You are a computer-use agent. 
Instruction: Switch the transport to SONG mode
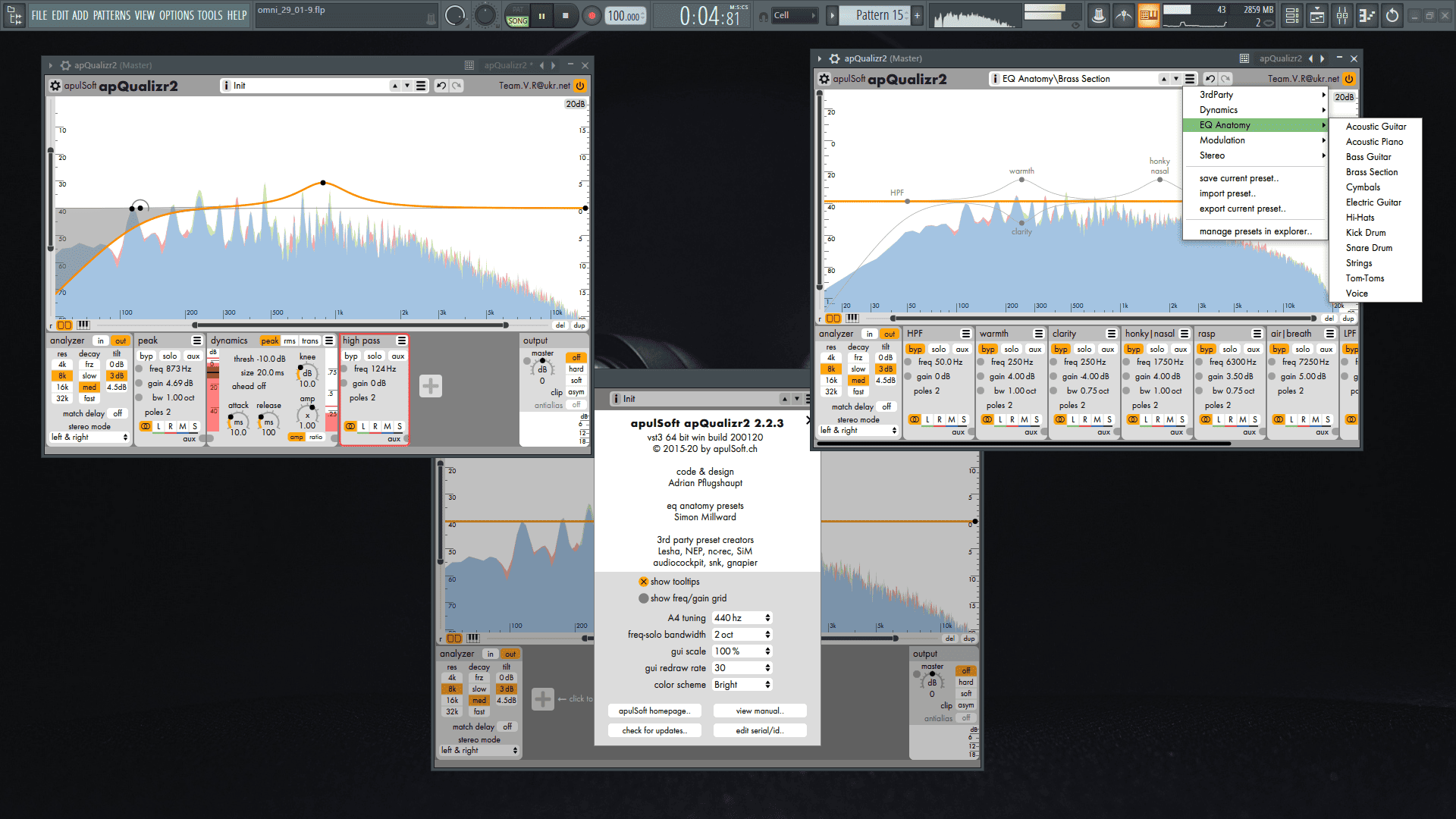[x=518, y=21]
